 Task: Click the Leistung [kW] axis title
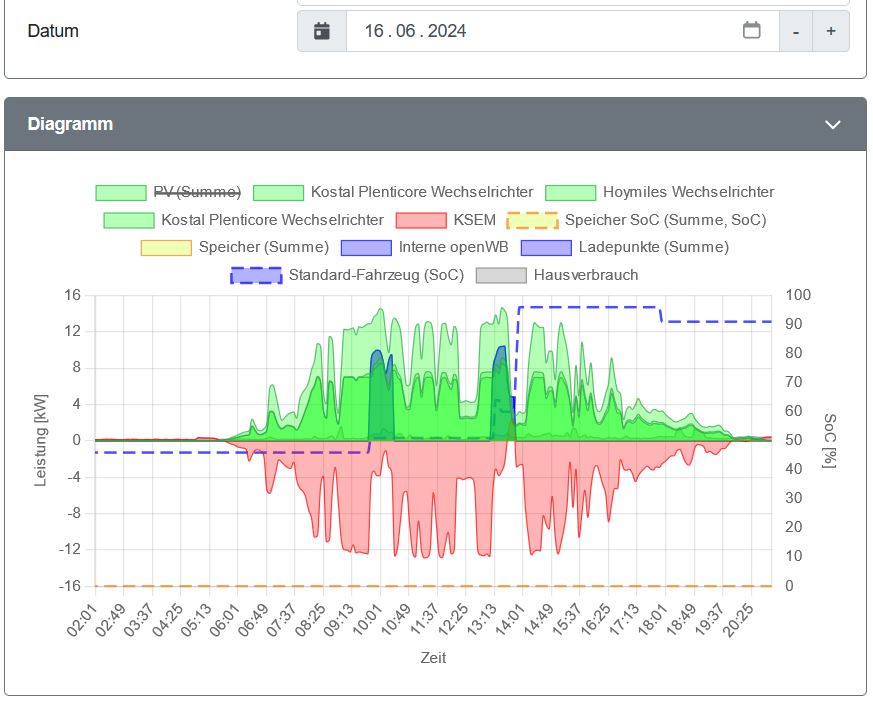(41, 440)
